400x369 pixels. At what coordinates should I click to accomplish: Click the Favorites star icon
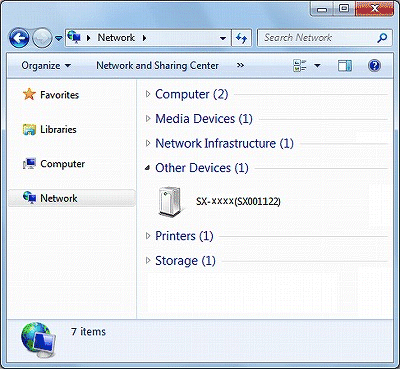(x=29, y=94)
